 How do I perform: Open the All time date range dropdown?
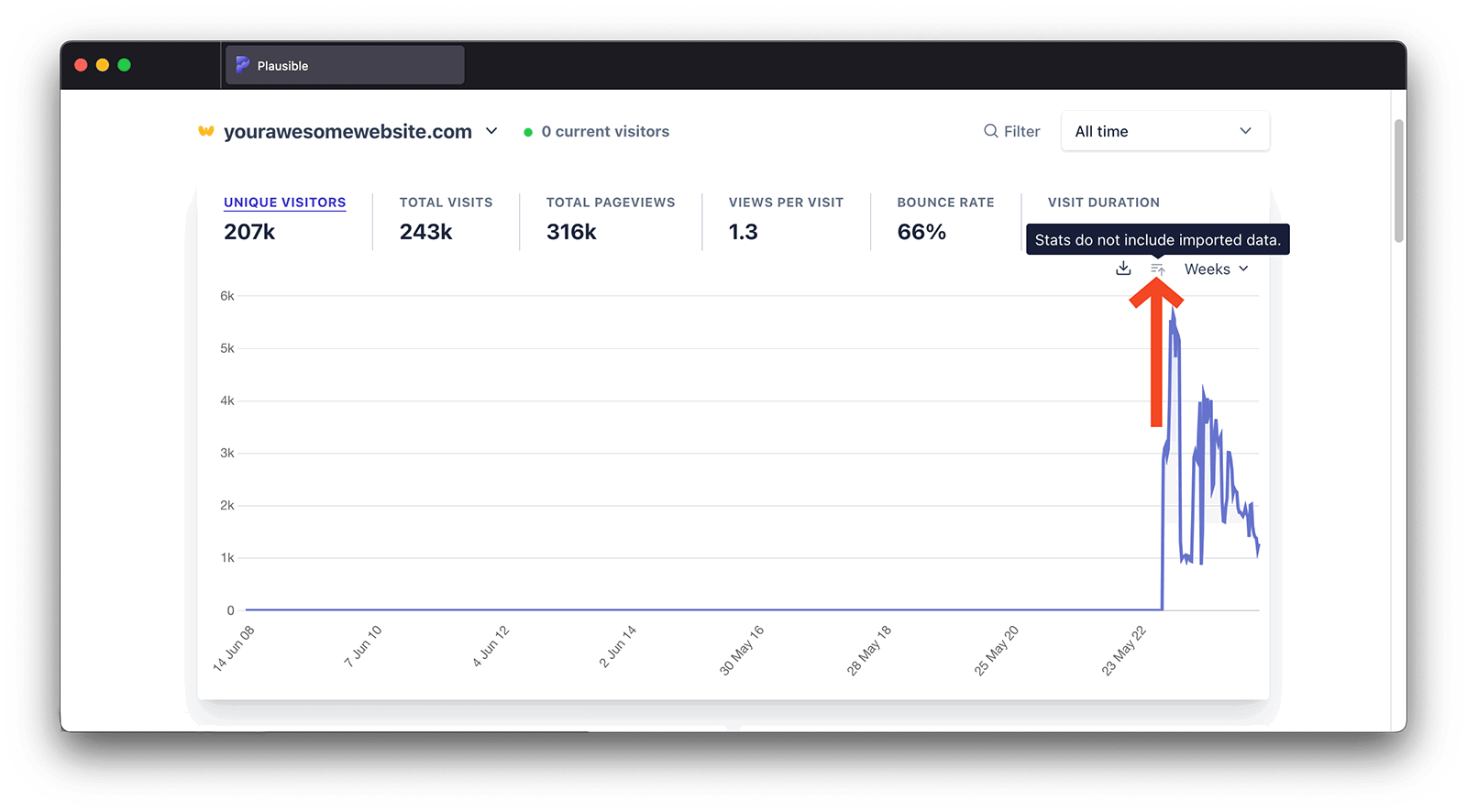pyautogui.click(x=1164, y=131)
